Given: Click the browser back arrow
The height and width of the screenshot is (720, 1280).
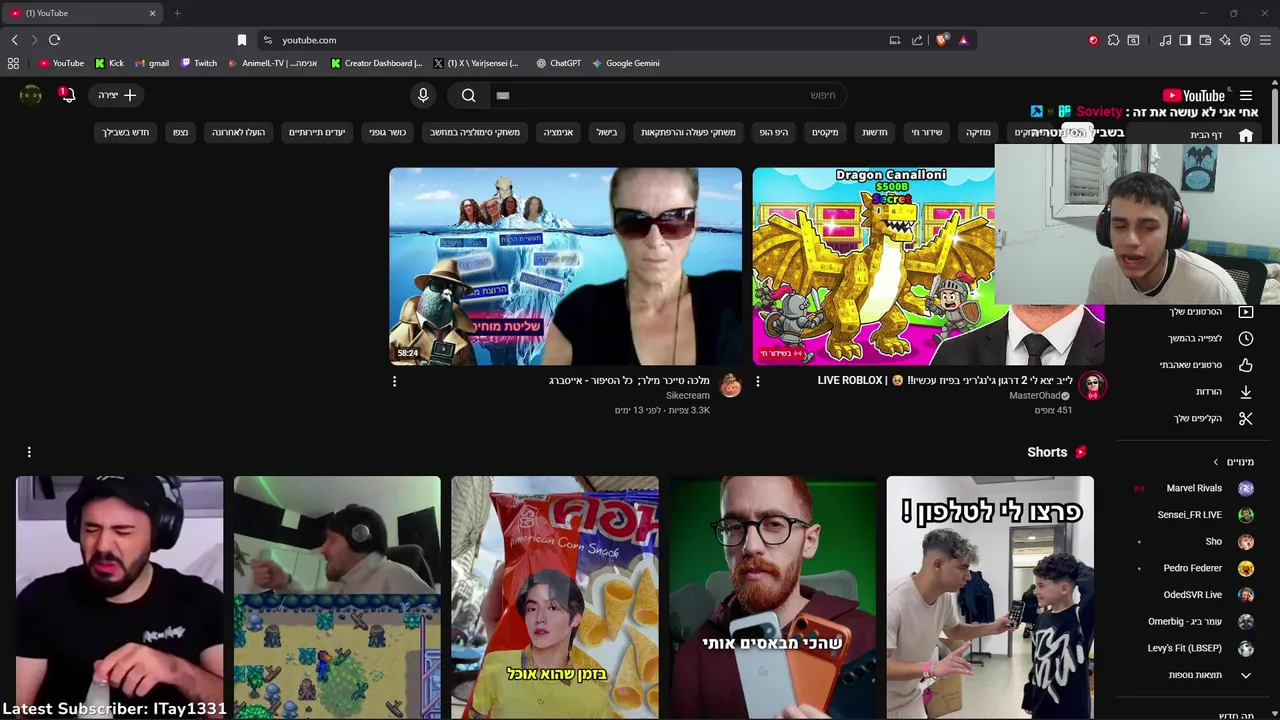Looking at the screenshot, I should tap(14, 40).
